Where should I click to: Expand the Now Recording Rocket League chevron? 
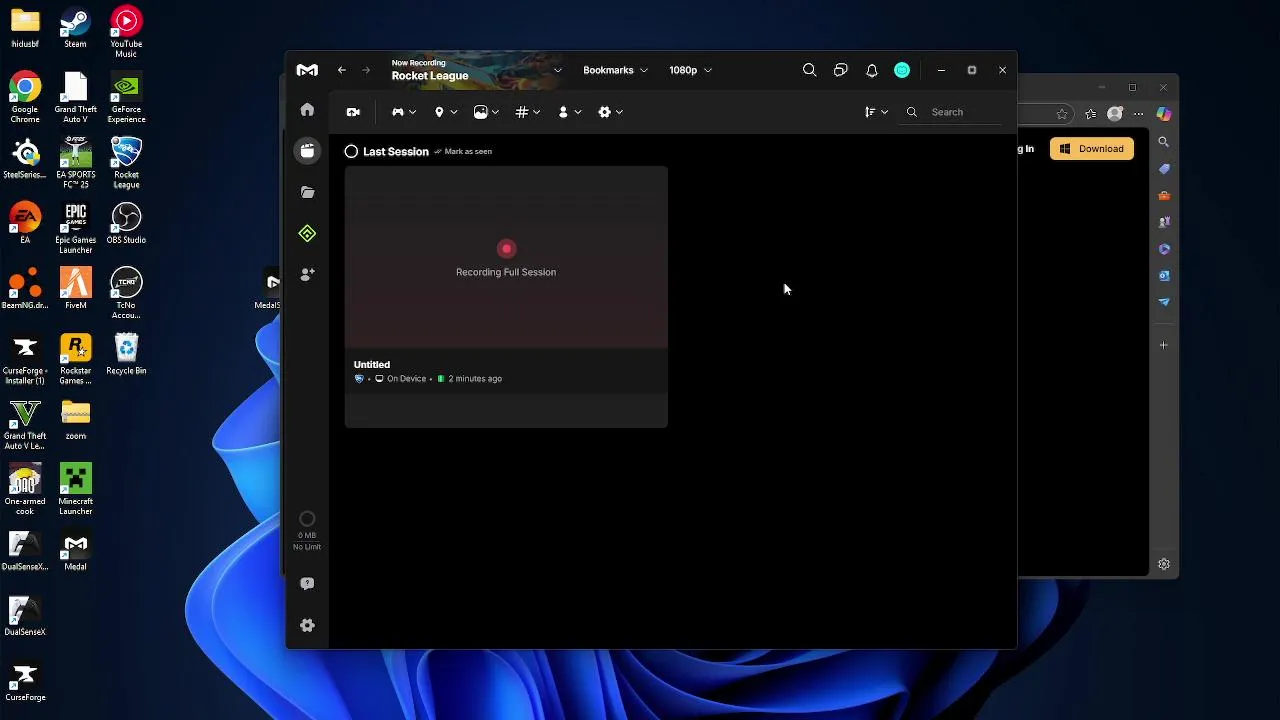(557, 70)
